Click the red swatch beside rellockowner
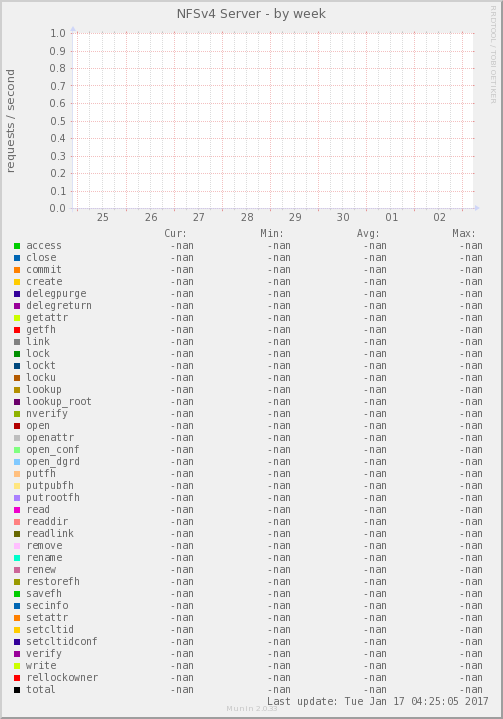 tap(17, 678)
